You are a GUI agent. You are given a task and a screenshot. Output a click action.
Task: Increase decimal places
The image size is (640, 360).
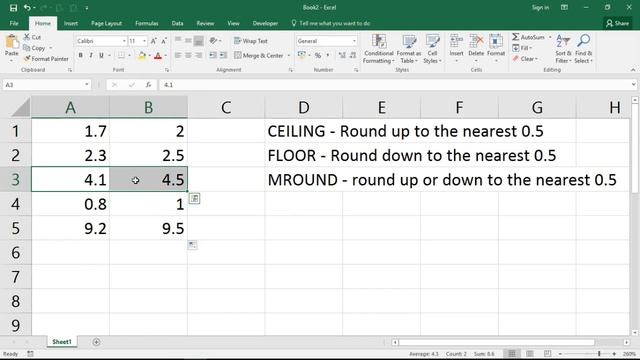tap(342, 55)
